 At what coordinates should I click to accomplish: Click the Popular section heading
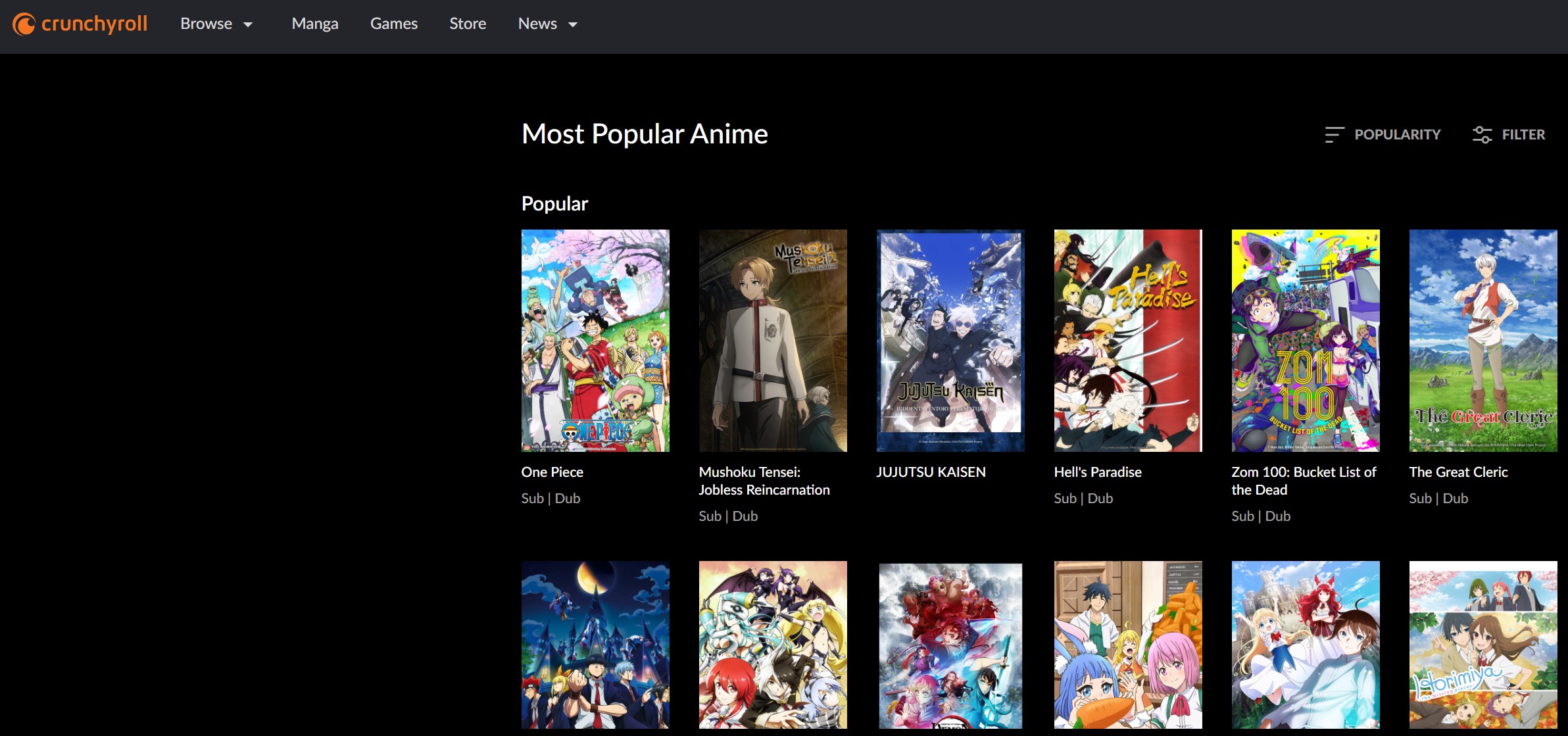point(554,204)
